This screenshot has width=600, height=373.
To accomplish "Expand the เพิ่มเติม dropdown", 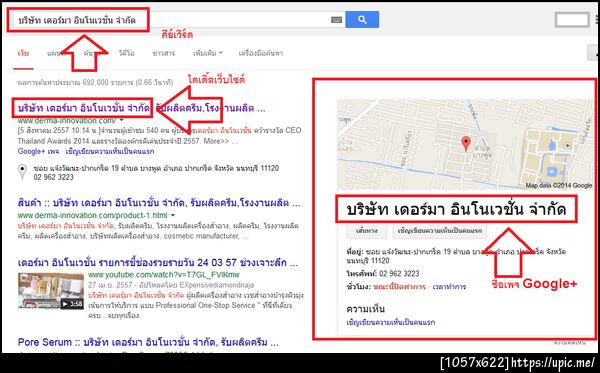I will 208,53.
